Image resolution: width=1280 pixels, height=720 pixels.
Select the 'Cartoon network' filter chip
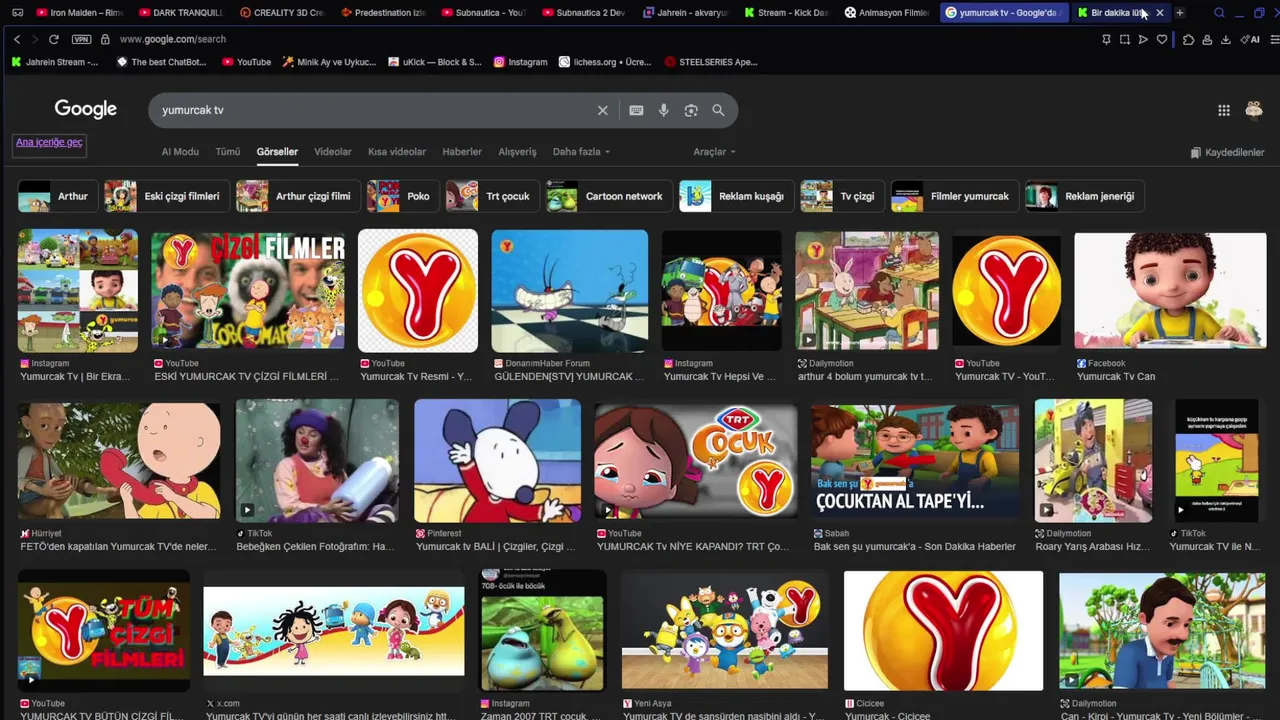coord(608,196)
